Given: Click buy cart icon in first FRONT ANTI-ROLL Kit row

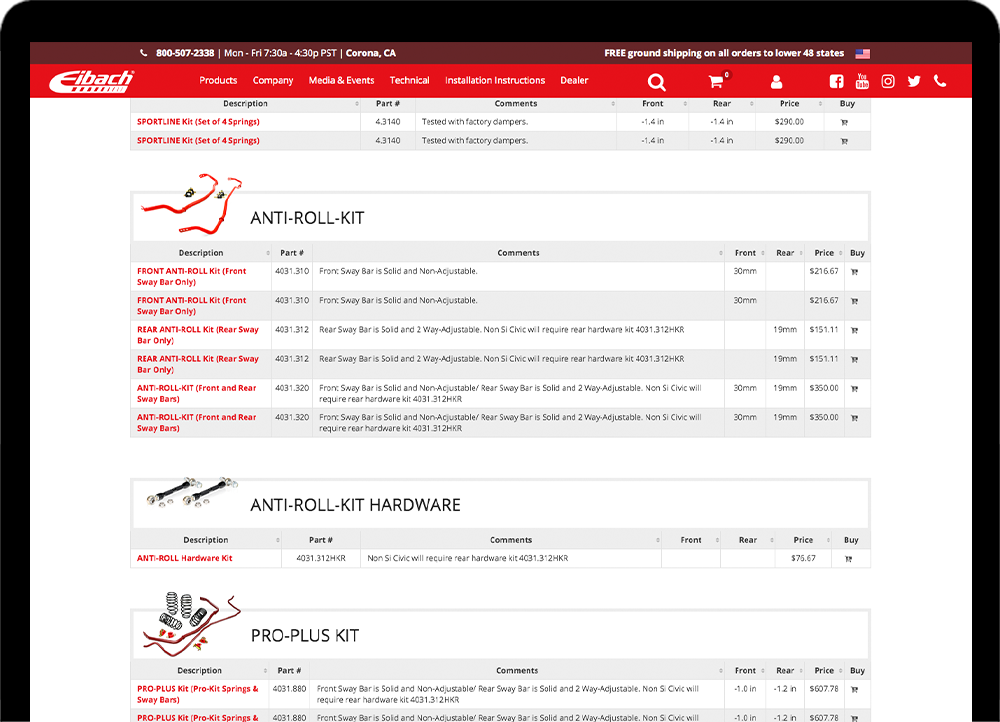Looking at the screenshot, I should (x=855, y=272).
